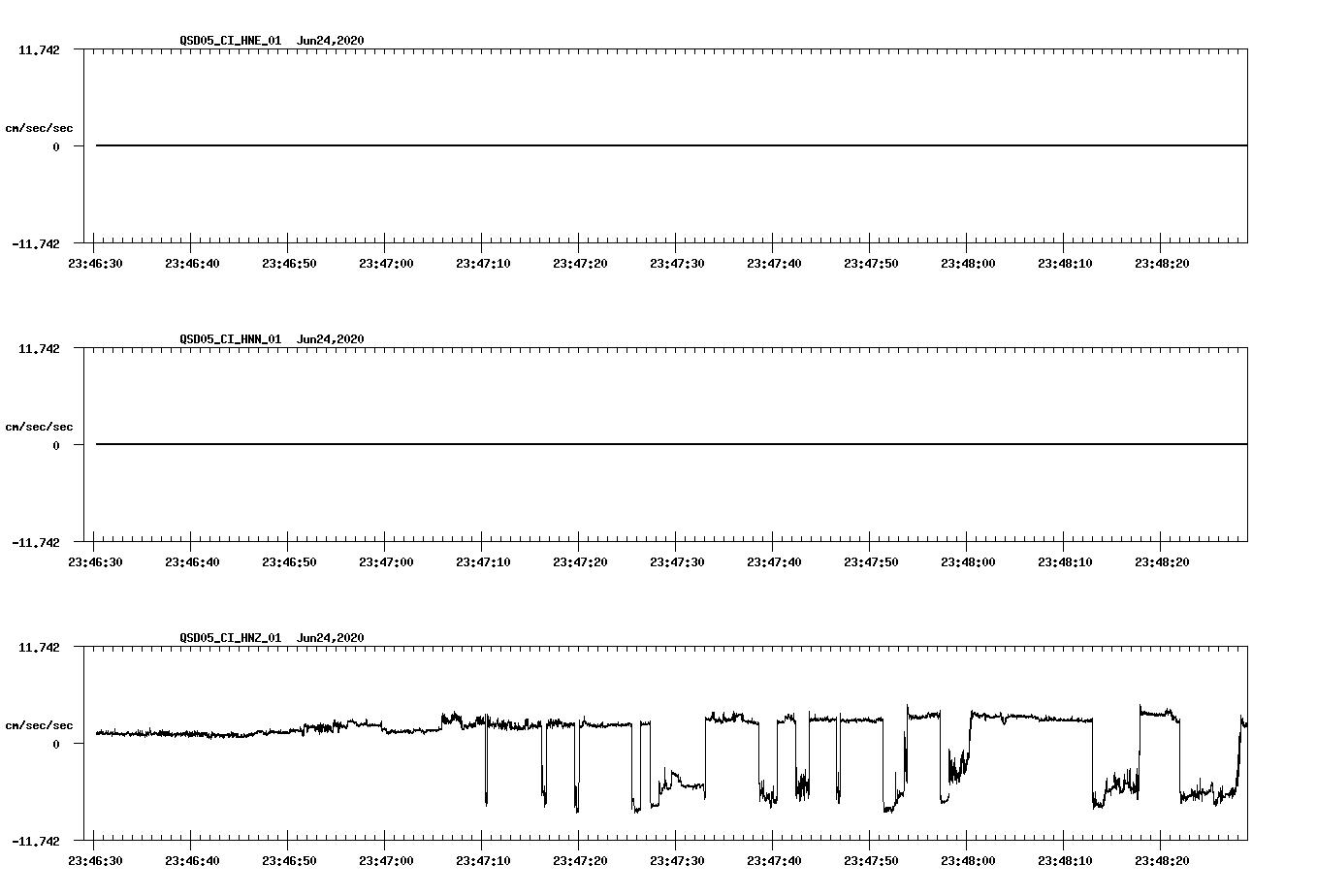Click the -11.742 lower limit on HNE plot
The width and height of the screenshot is (1317, 896).
36,244
